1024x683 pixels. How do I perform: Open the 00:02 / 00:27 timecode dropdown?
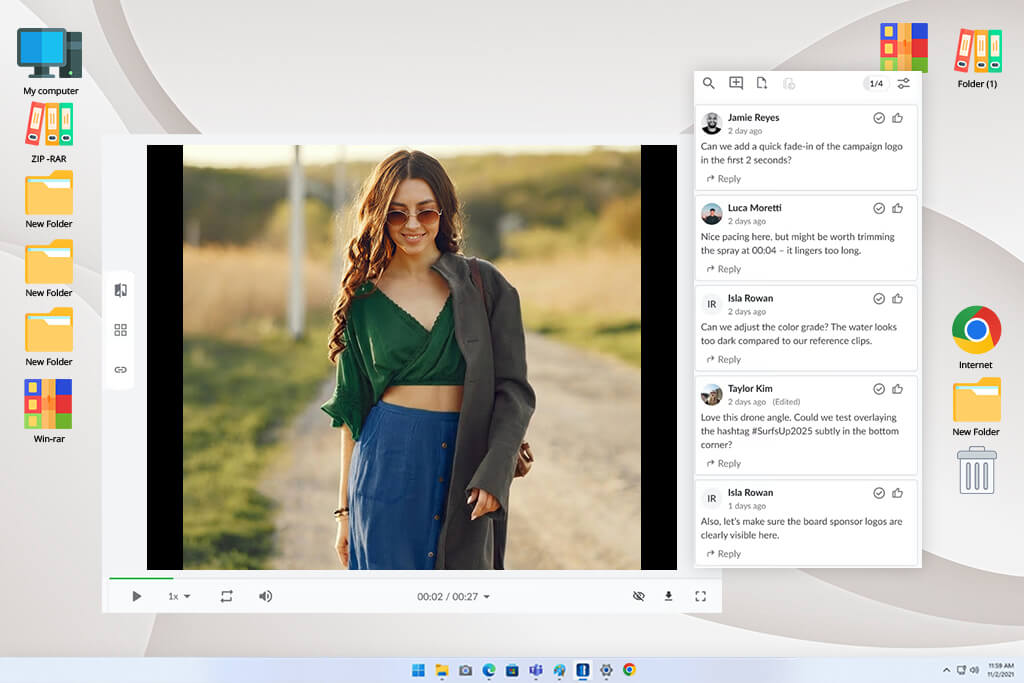pyautogui.click(x=453, y=597)
